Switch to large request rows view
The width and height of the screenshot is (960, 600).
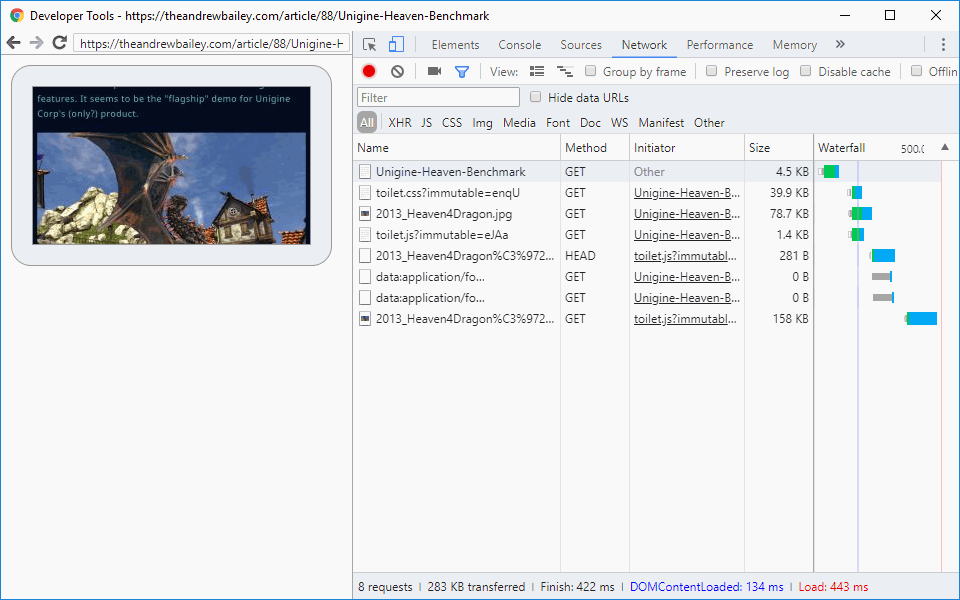(x=537, y=72)
